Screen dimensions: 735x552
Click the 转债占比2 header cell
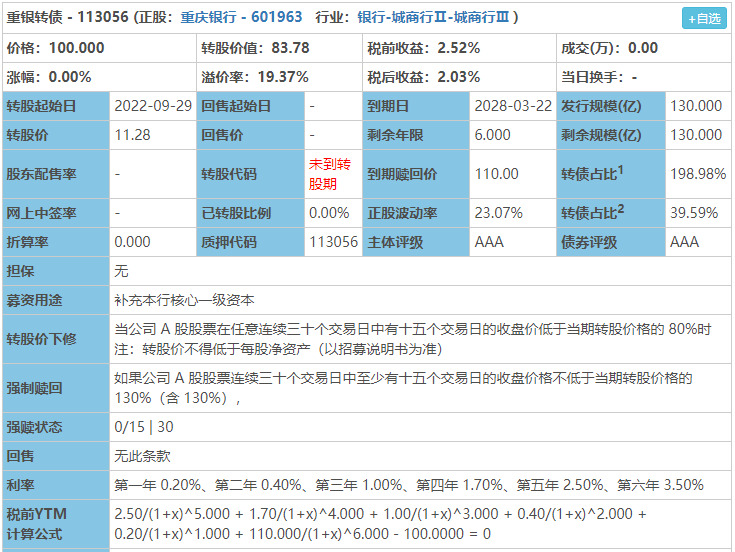click(611, 213)
